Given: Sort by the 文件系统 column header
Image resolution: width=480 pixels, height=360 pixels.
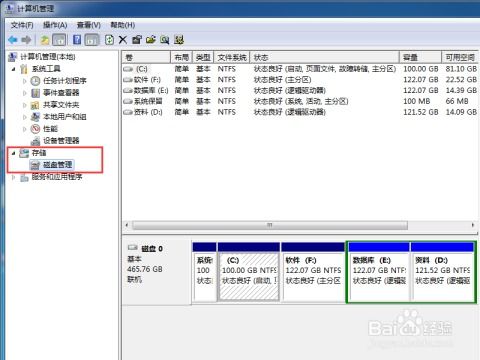Looking at the screenshot, I should point(232,57).
